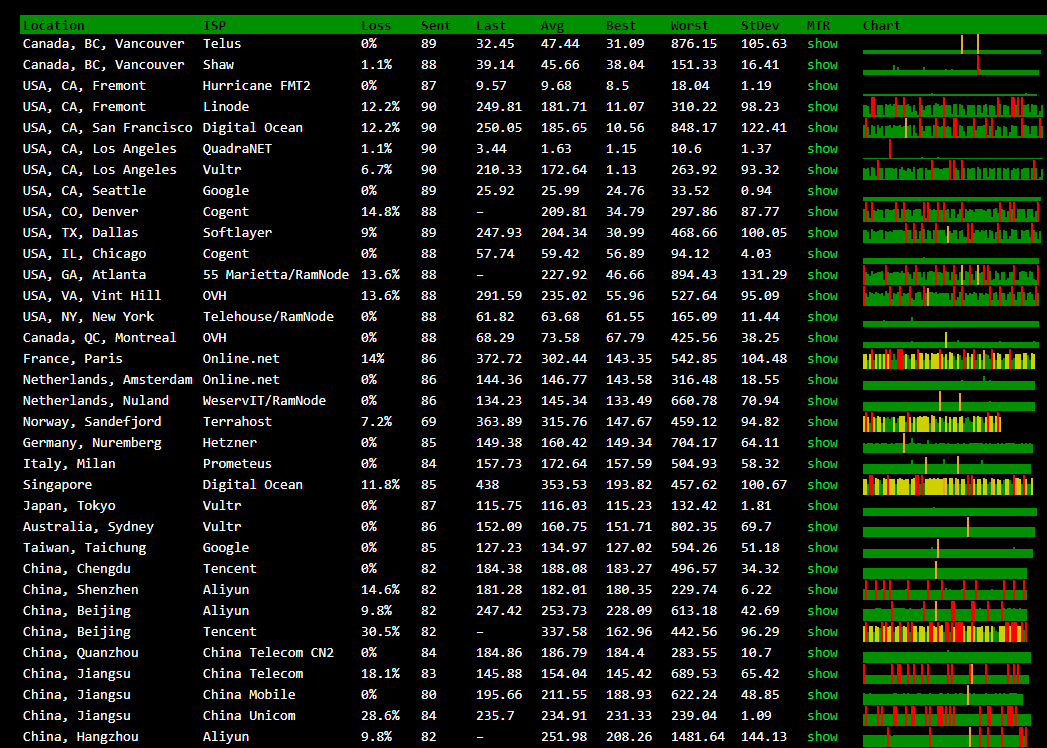1047x748 pixels.
Task: Show MTR for Vancouver Telus row
Action: (822, 44)
